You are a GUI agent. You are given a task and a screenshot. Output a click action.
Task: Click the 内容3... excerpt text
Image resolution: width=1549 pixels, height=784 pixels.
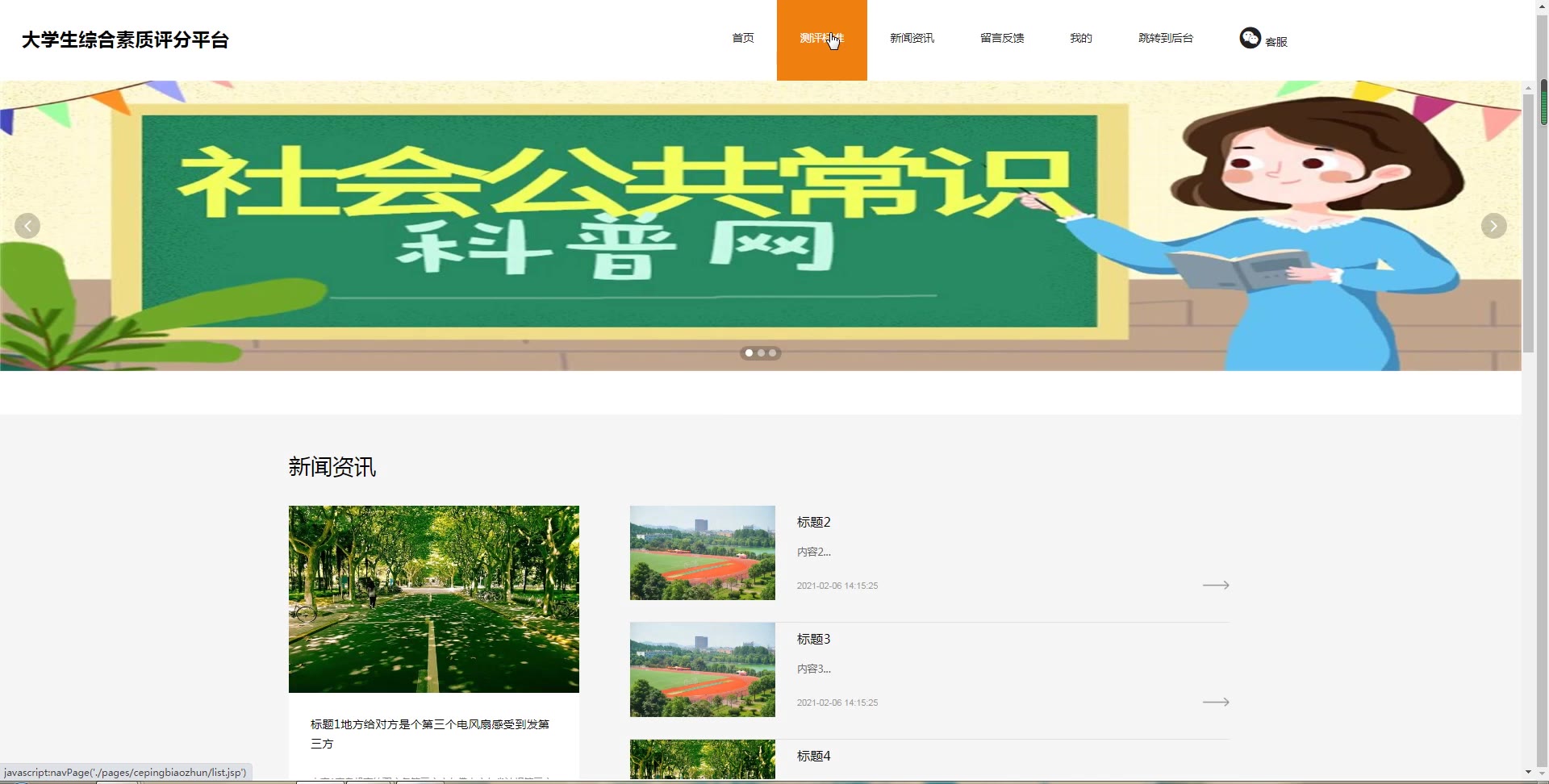point(813,669)
